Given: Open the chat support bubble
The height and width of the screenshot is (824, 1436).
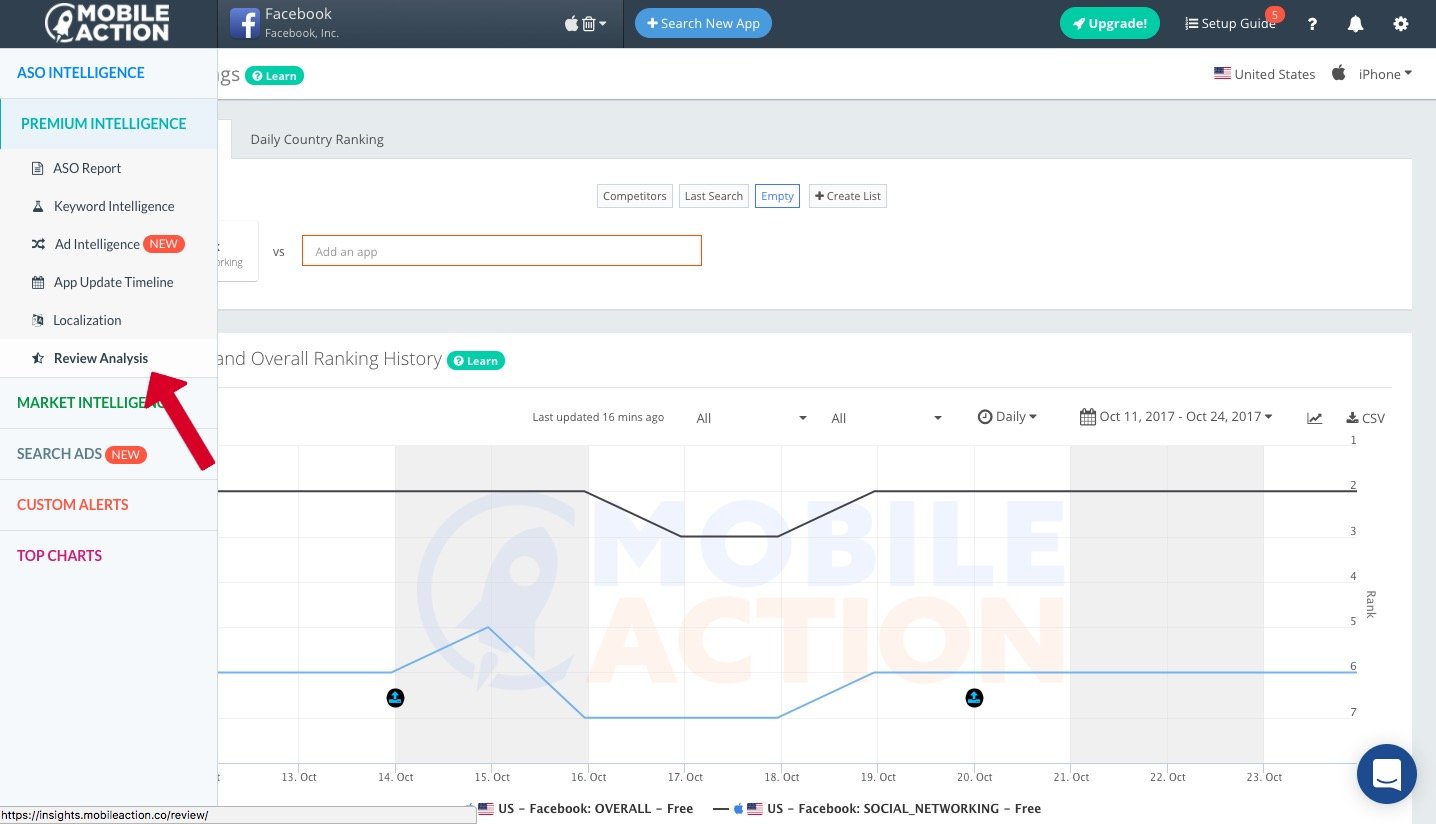Looking at the screenshot, I should click(1386, 774).
